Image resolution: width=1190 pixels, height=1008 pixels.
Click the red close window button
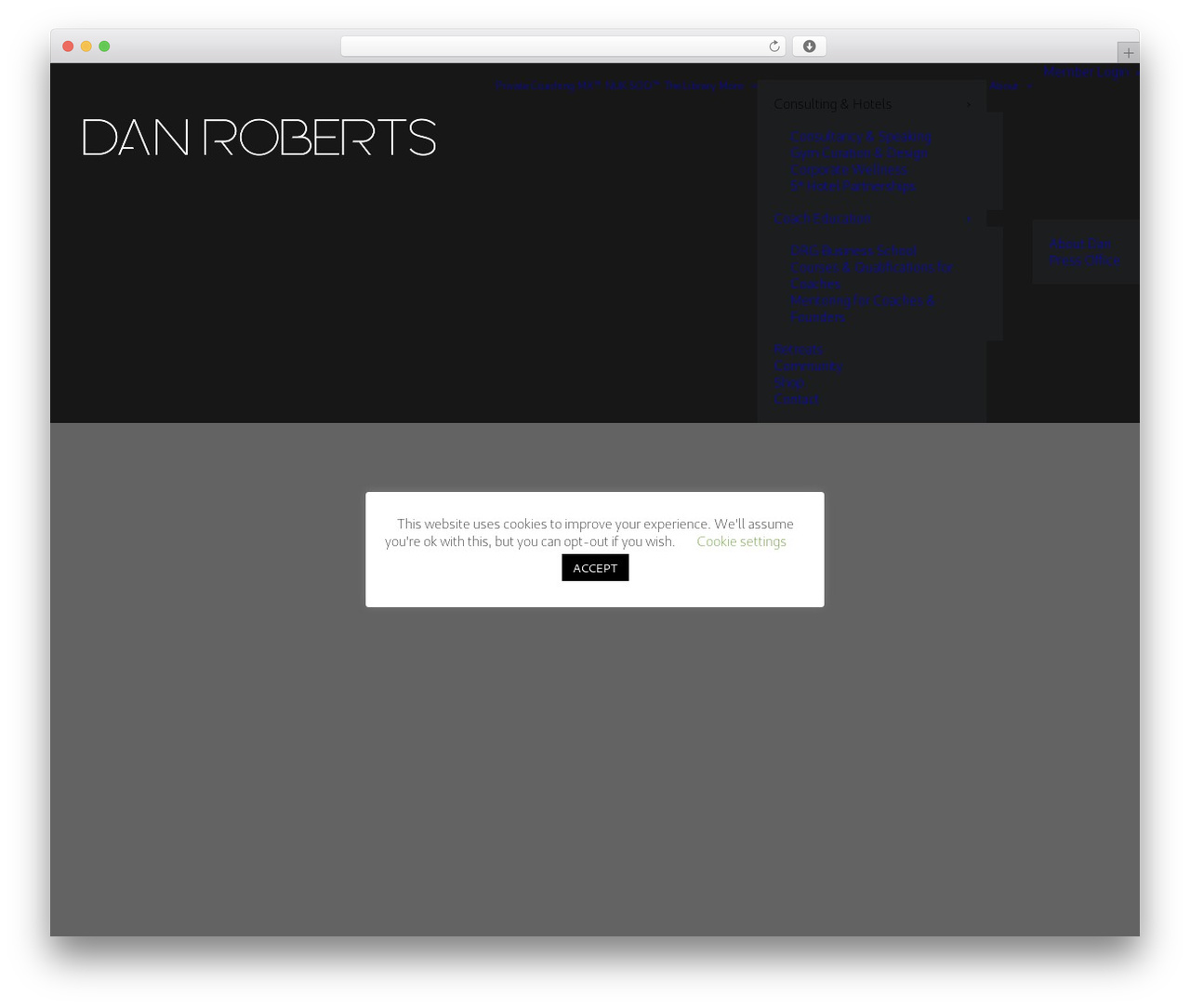click(68, 46)
